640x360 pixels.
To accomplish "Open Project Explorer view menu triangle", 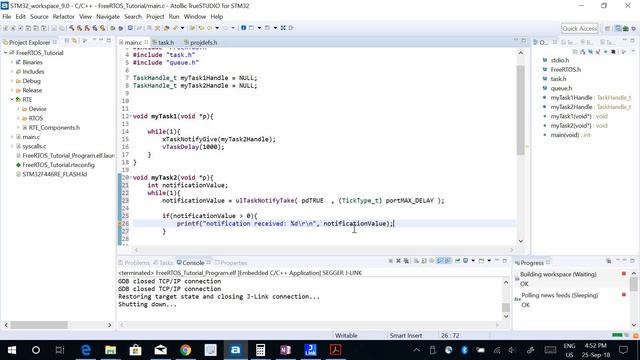I will [84, 41].
